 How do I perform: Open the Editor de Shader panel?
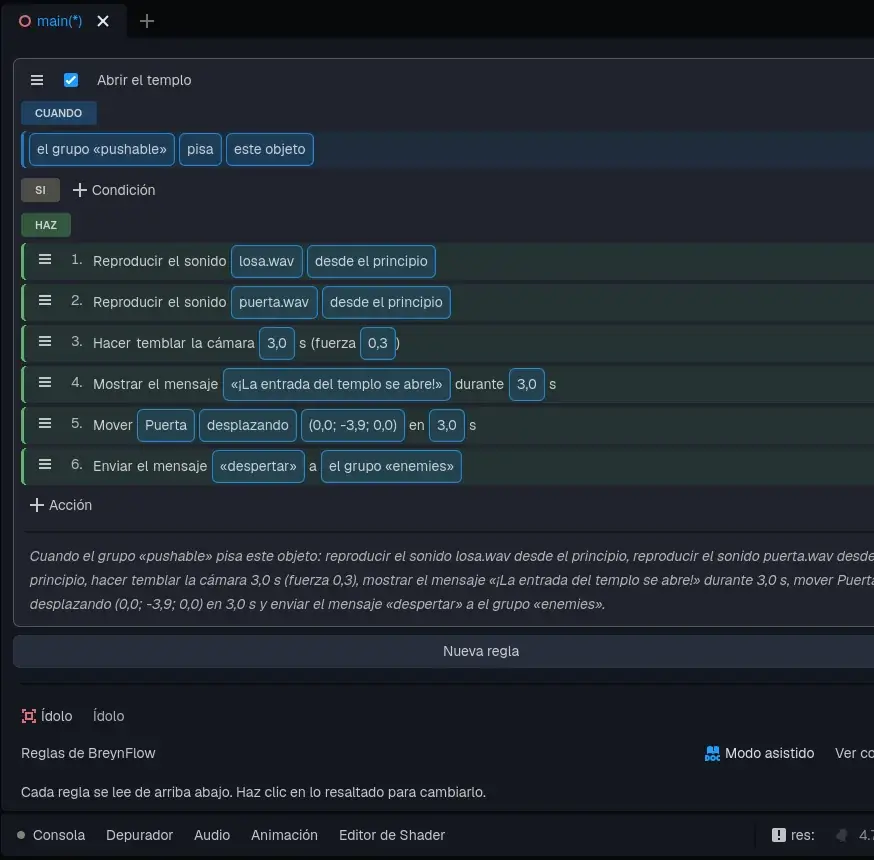pyautogui.click(x=392, y=835)
